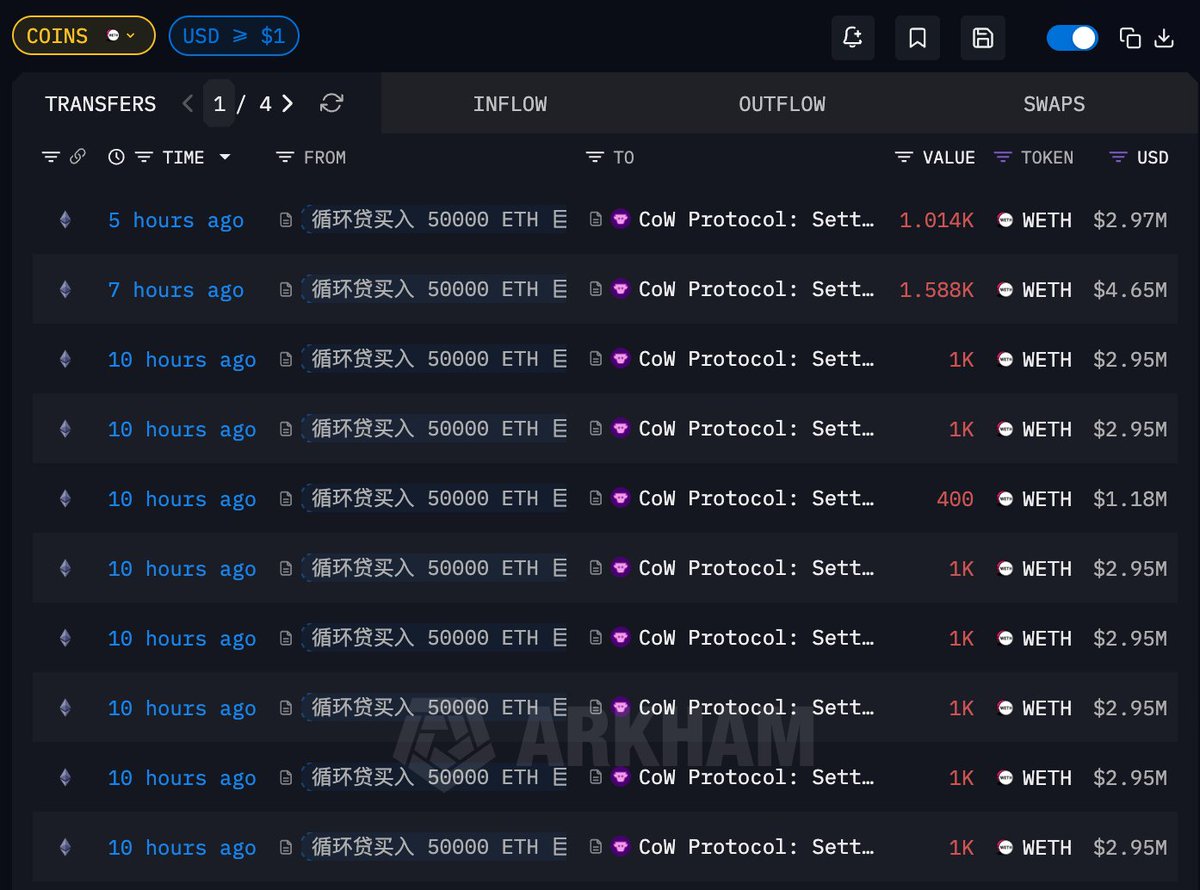Viewport: 1200px width, 890px height.
Task: Open the FROM column filter
Action: tap(285, 157)
